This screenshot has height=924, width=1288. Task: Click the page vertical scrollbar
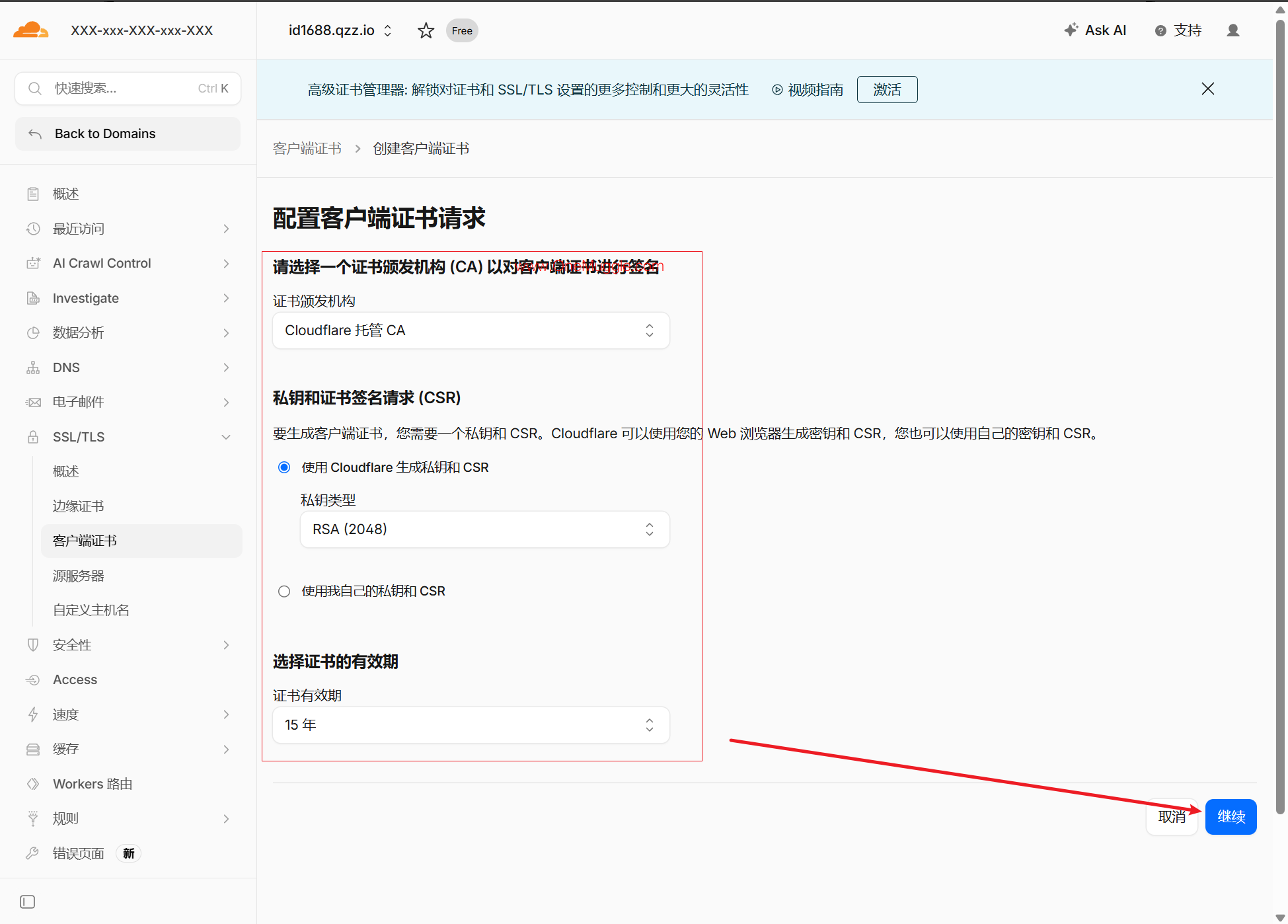[x=1280, y=416]
